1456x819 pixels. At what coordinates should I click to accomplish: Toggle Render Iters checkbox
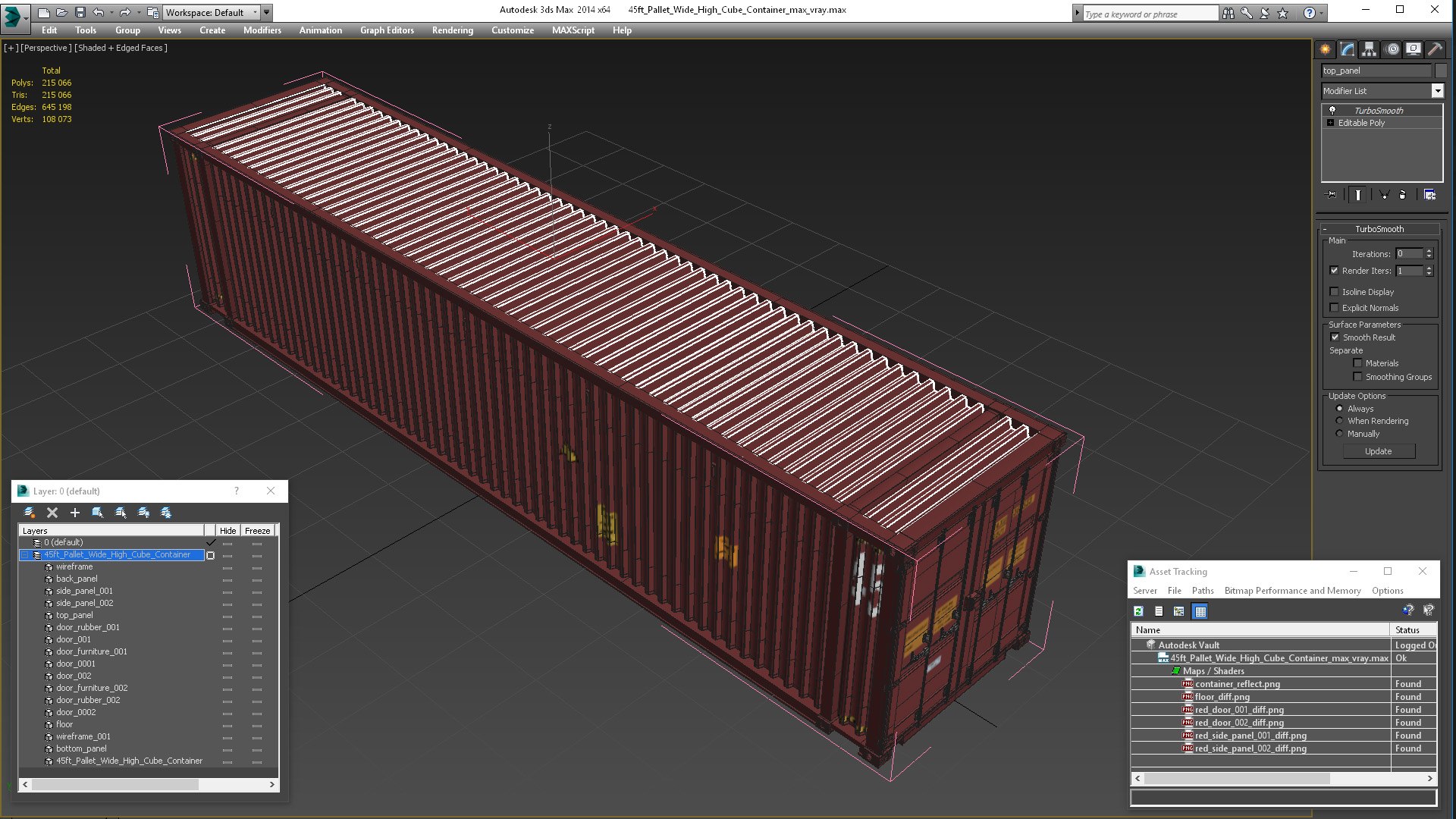pos(1334,271)
